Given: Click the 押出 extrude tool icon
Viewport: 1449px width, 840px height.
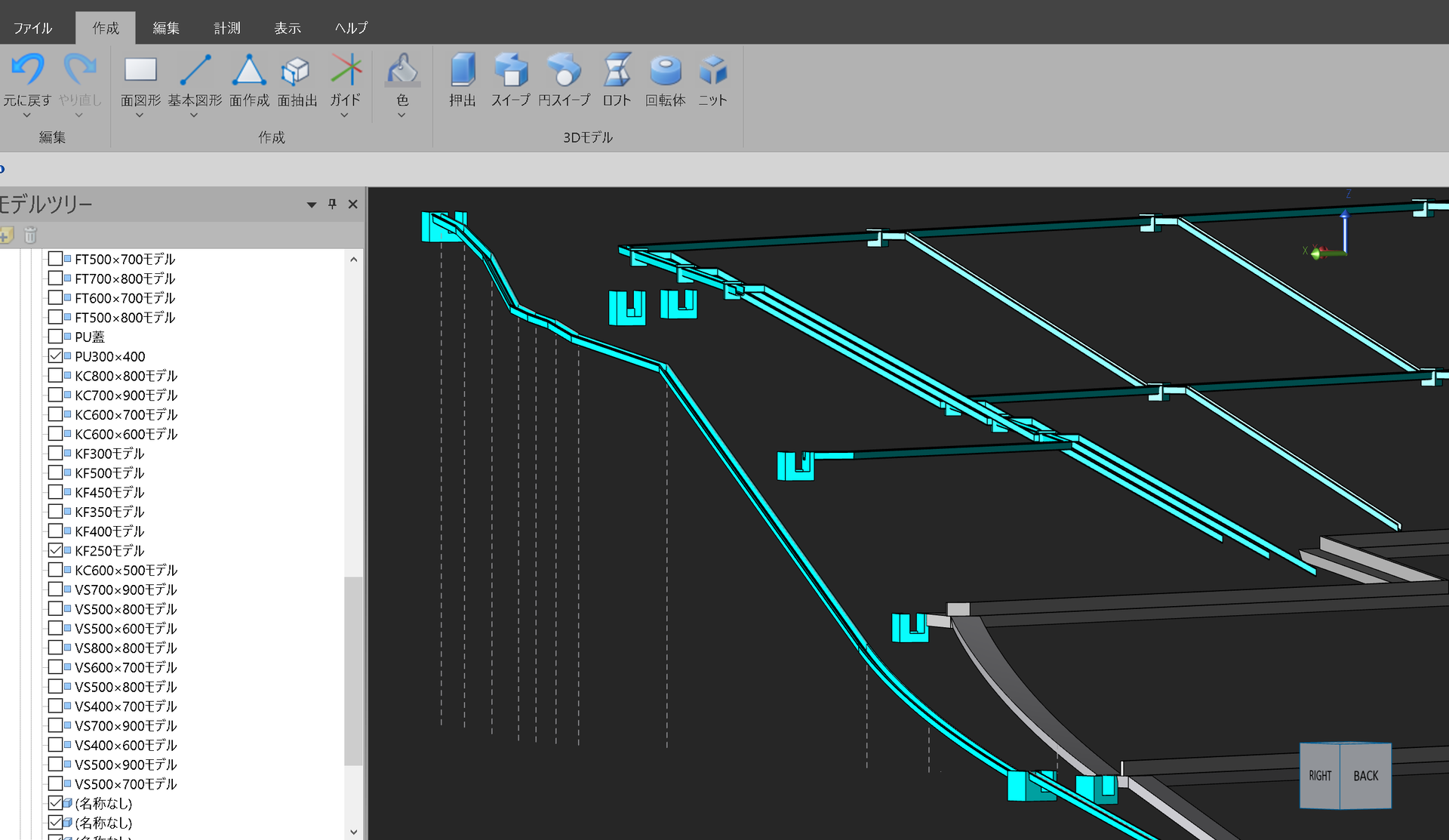Looking at the screenshot, I should point(463,70).
